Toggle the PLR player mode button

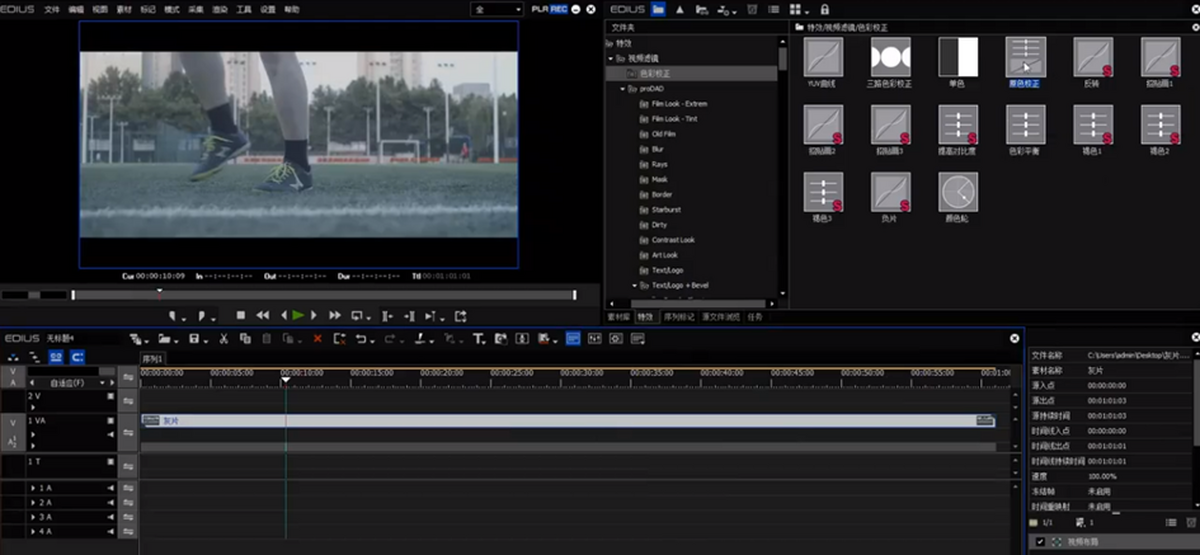tap(540, 9)
